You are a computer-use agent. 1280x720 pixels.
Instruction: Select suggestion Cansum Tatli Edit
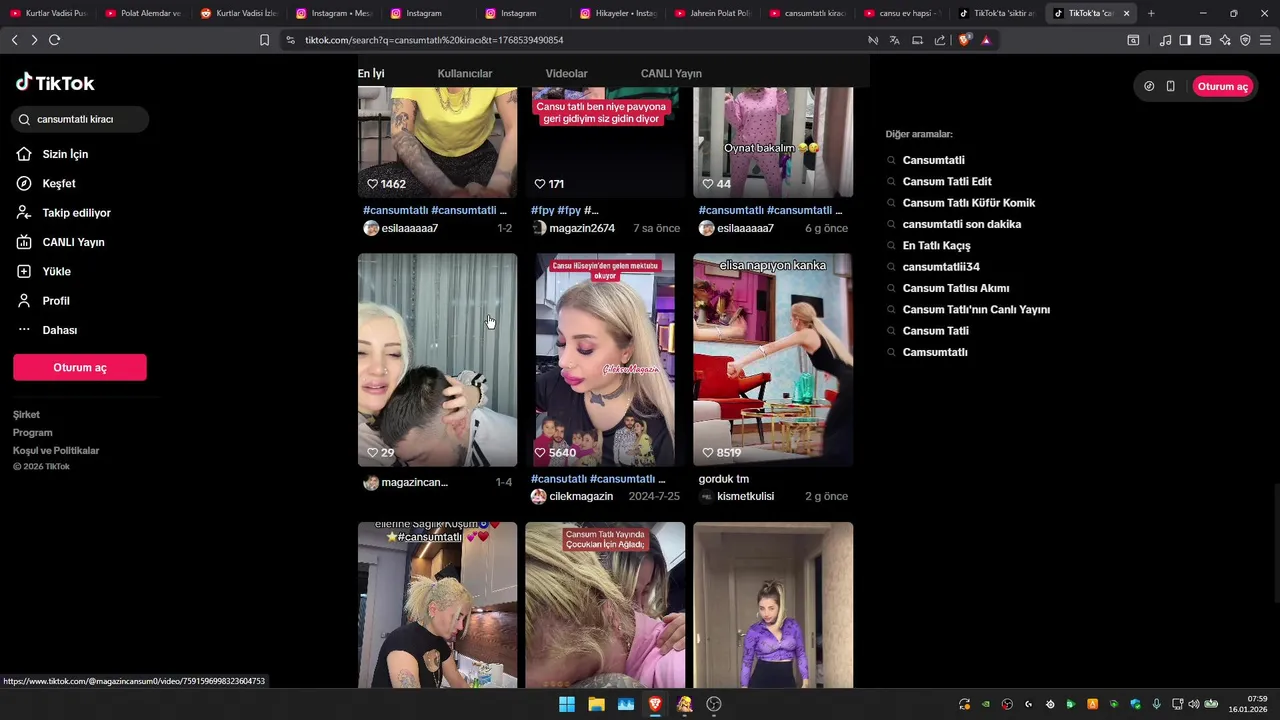pos(947,182)
